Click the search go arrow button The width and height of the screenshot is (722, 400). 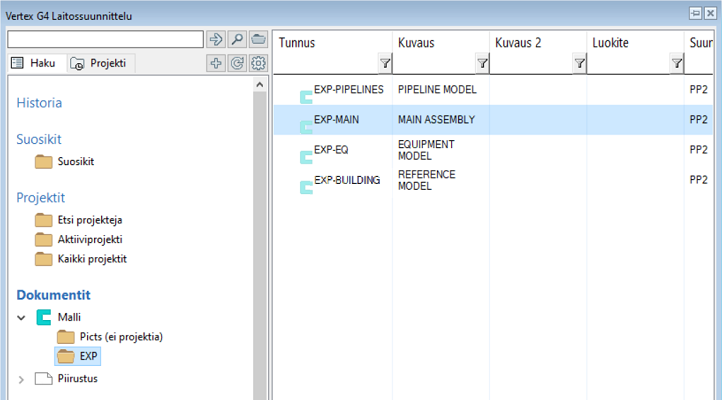coord(216,39)
